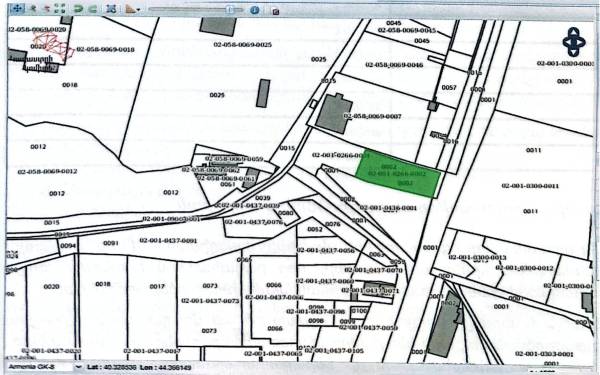The height and width of the screenshot is (375, 600).
Task: Click the Lon coordinate readout
Action: (165, 367)
